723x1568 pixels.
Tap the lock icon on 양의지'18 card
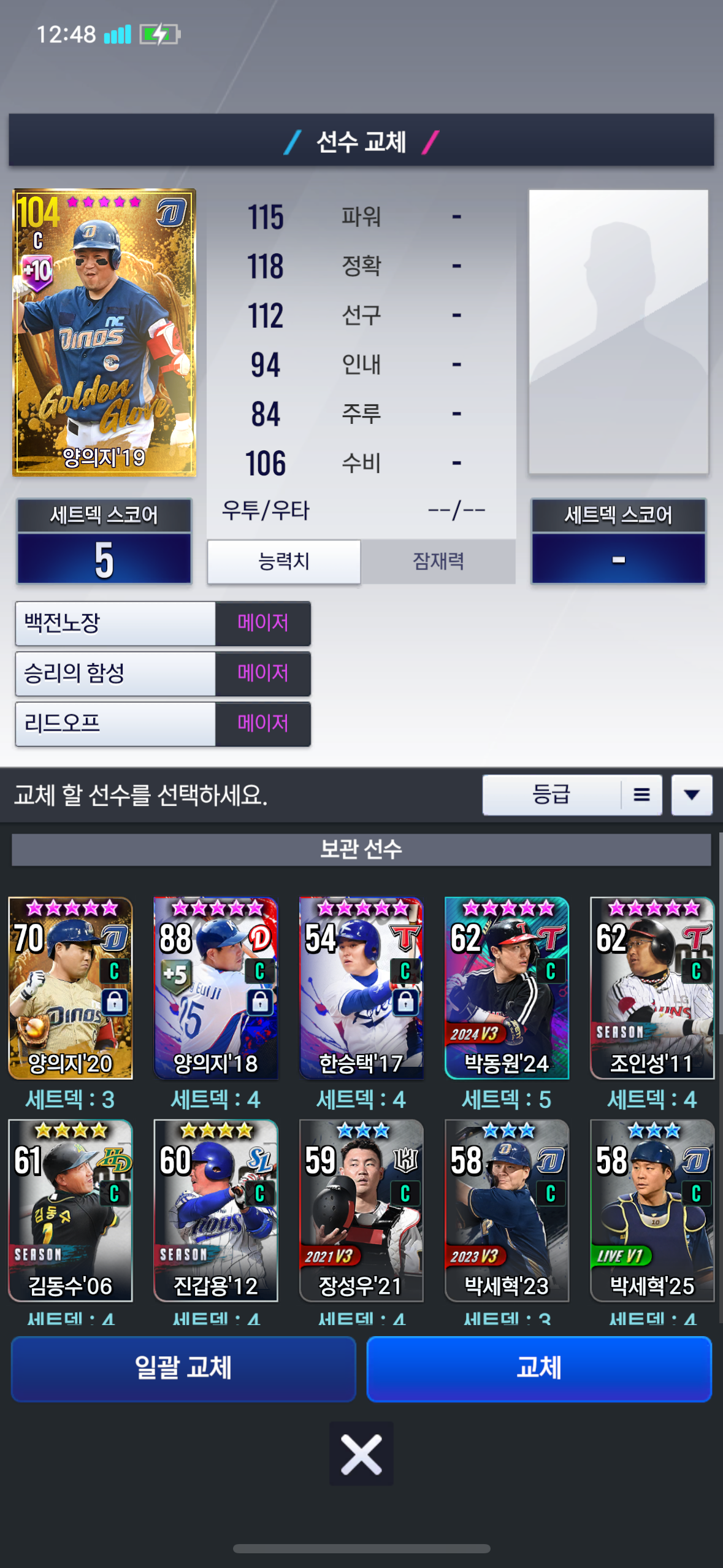259,1002
